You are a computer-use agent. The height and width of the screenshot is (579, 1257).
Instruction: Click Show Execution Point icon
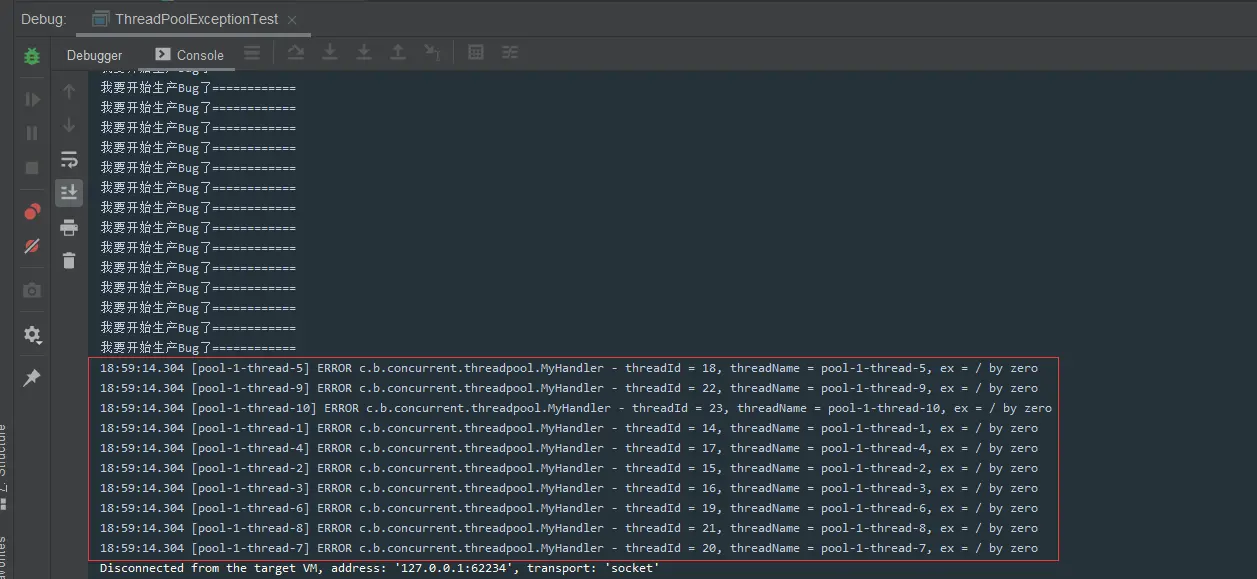[x=252, y=53]
